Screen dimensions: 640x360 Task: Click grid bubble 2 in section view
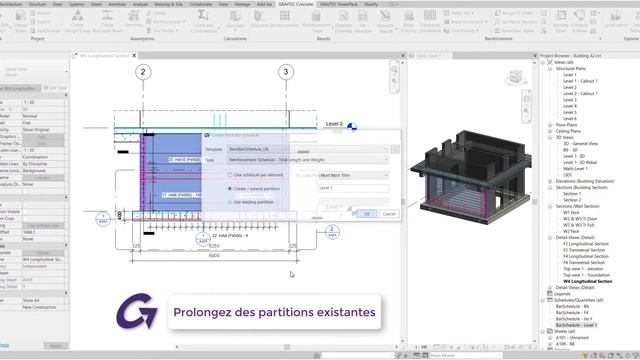pyautogui.click(x=143, y=72)
